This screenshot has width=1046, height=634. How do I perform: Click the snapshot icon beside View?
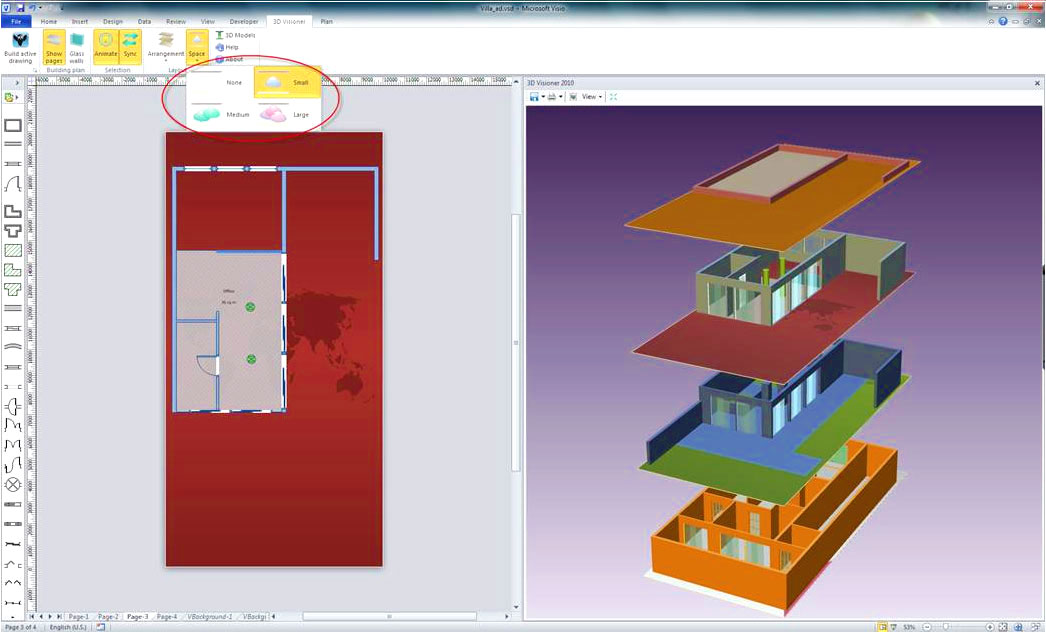tap(573, 97)
